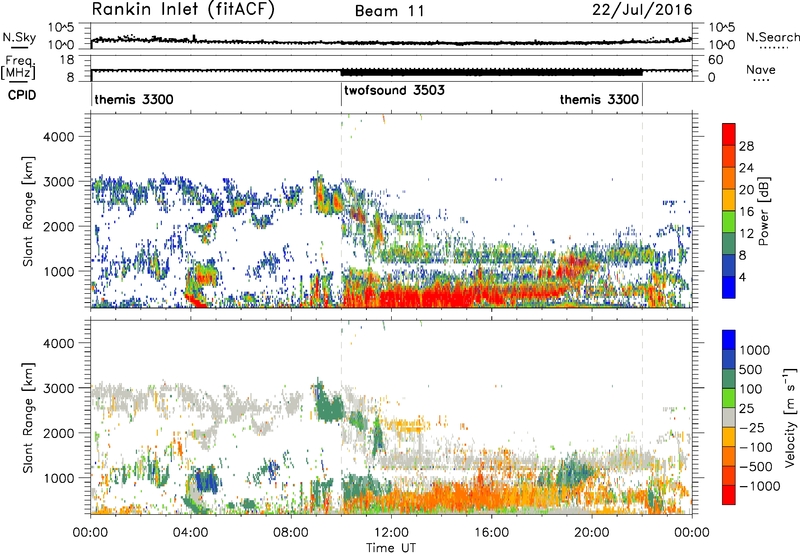Click the yellow Velocity segment between -100 and -25
Viewport: 800px width, 554px height.
point(729,437)
